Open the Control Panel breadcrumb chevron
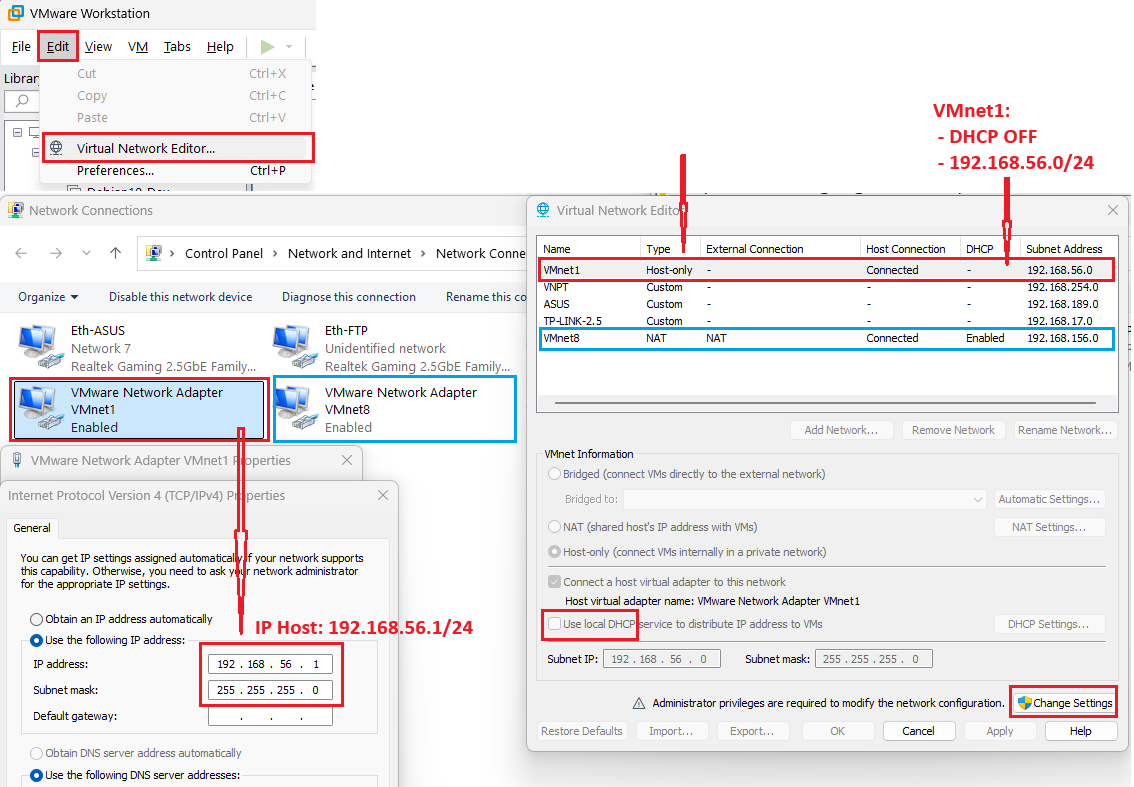Screen dimensions: 1134x787 172,253
